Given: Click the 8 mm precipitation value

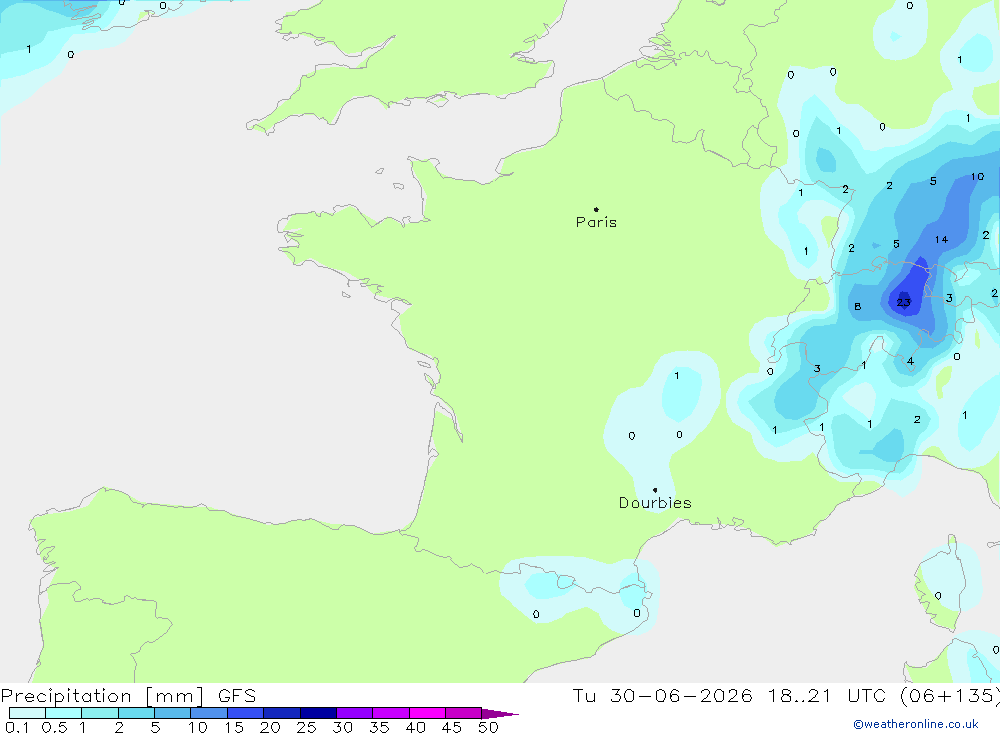Looking at the screenshot, I should click(x=858, y=307).
